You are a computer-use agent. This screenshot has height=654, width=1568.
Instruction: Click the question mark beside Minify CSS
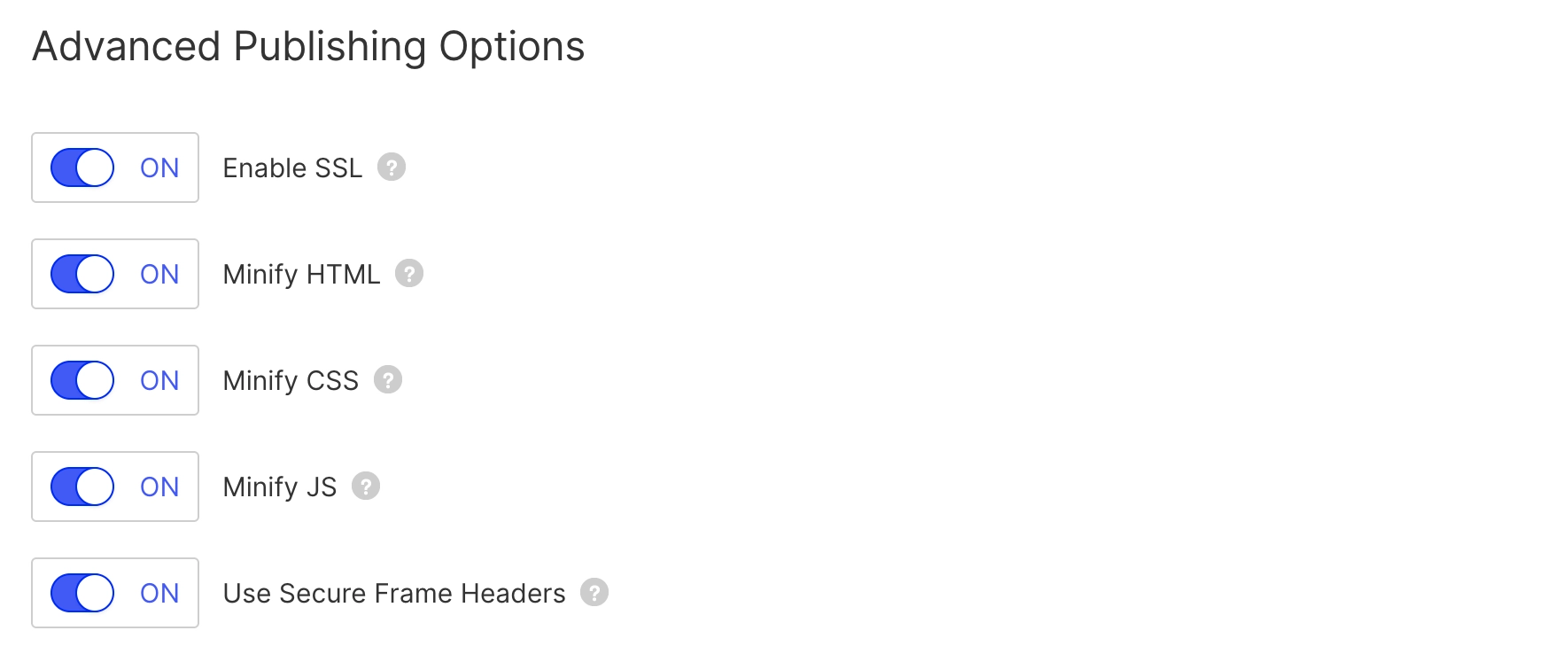coord(387,380)
